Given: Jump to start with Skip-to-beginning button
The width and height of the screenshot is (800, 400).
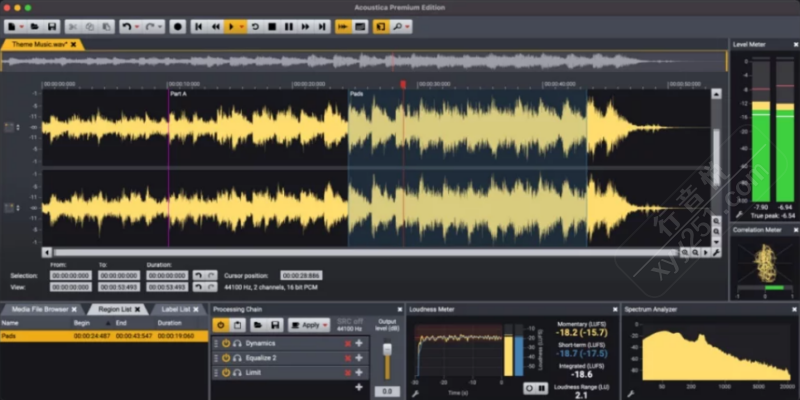Looking at the screenshot, I should point(199,27).
